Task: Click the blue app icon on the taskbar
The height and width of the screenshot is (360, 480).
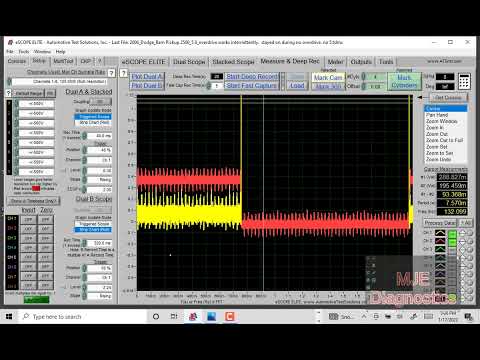Action: pos(211,316)
